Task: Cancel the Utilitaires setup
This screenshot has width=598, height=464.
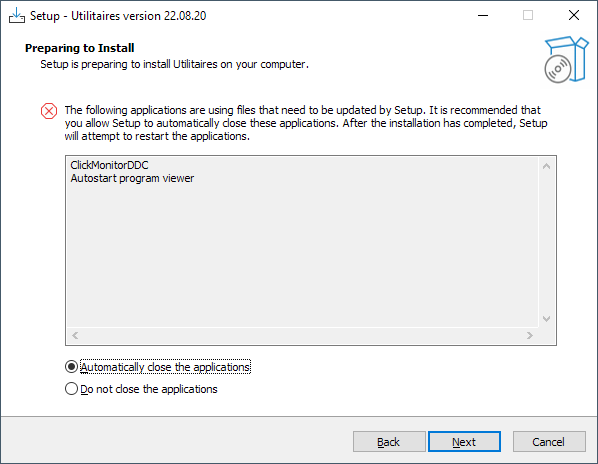Action: (x=549, y=442)
